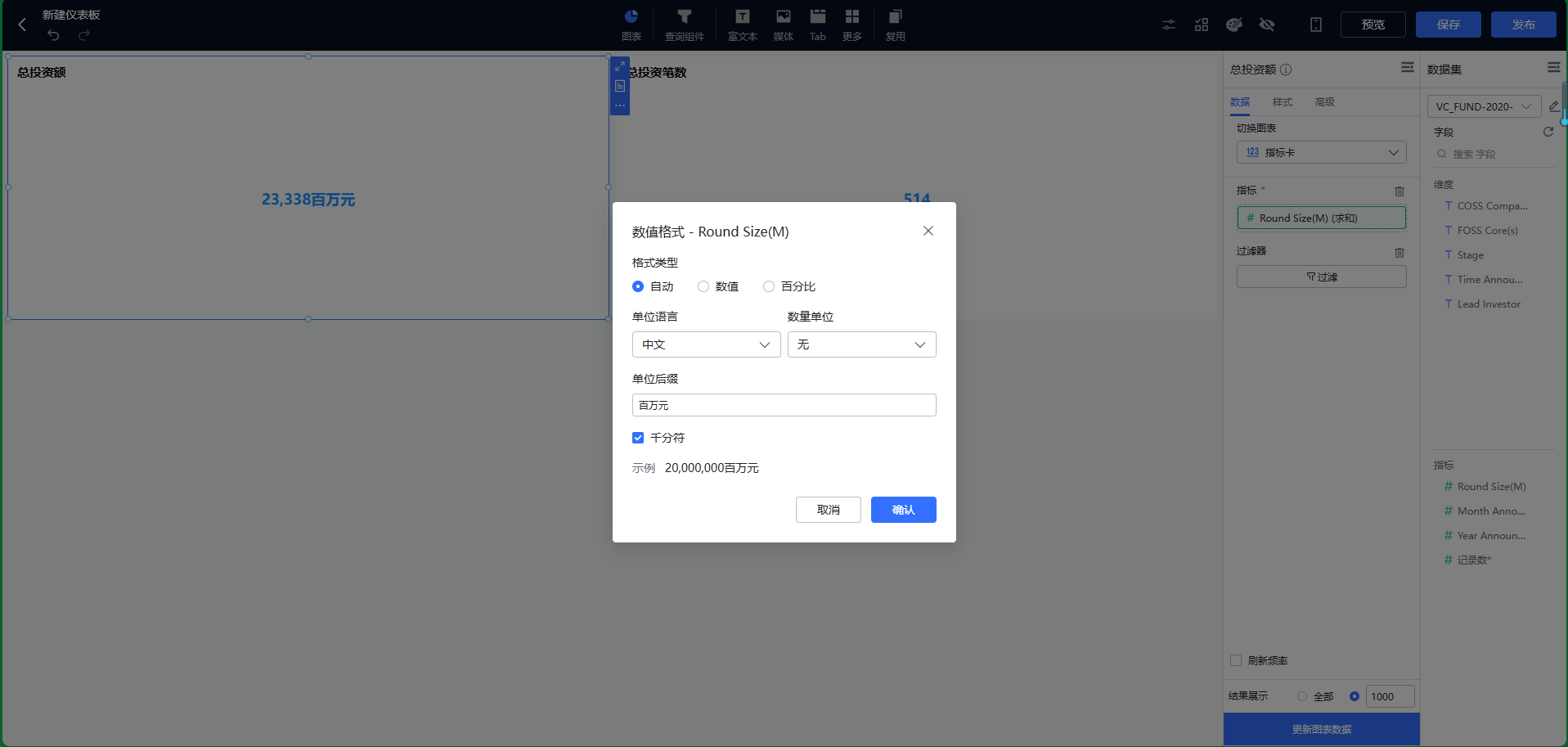Publish the dashboard via 发布
This screenshot has width=1568, height=747.
1522,24
